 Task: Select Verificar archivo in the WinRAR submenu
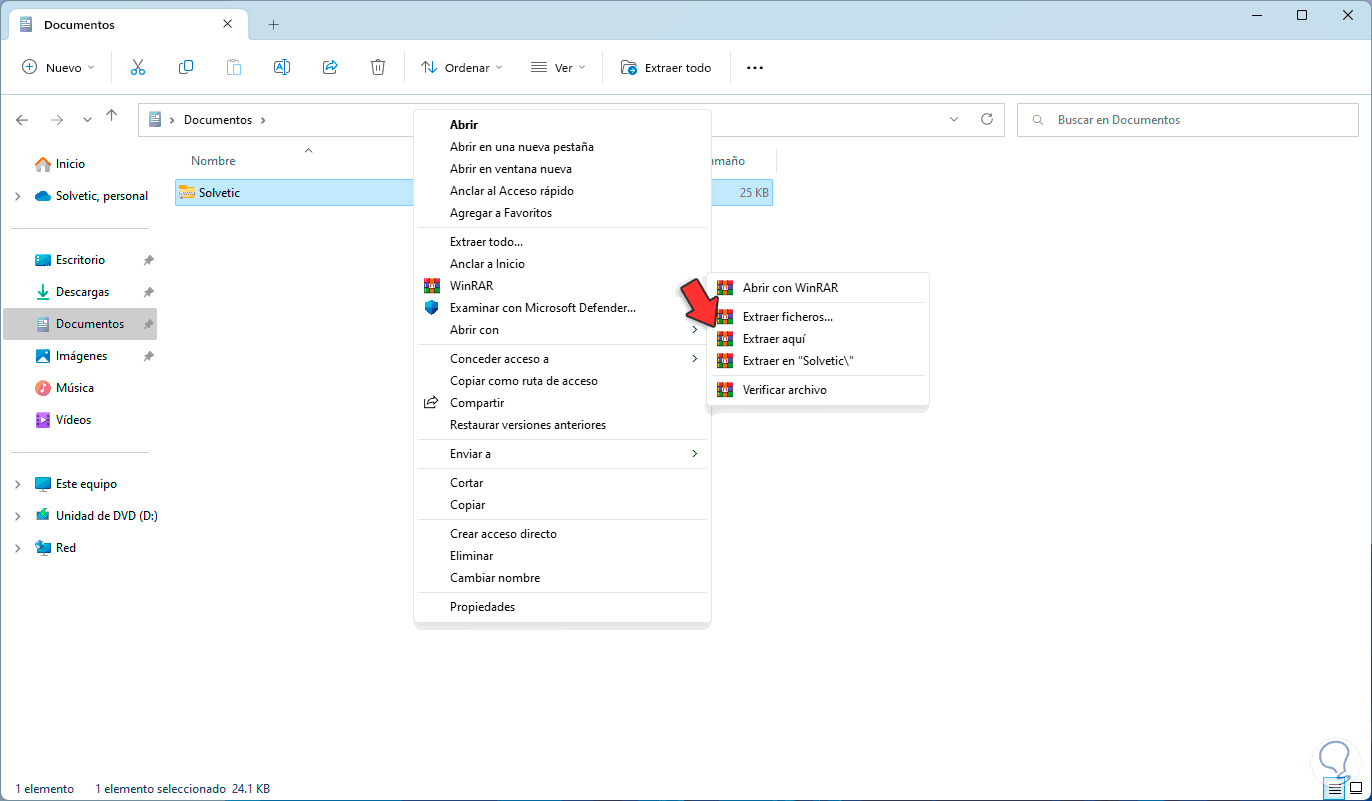[x=818, y=390]
